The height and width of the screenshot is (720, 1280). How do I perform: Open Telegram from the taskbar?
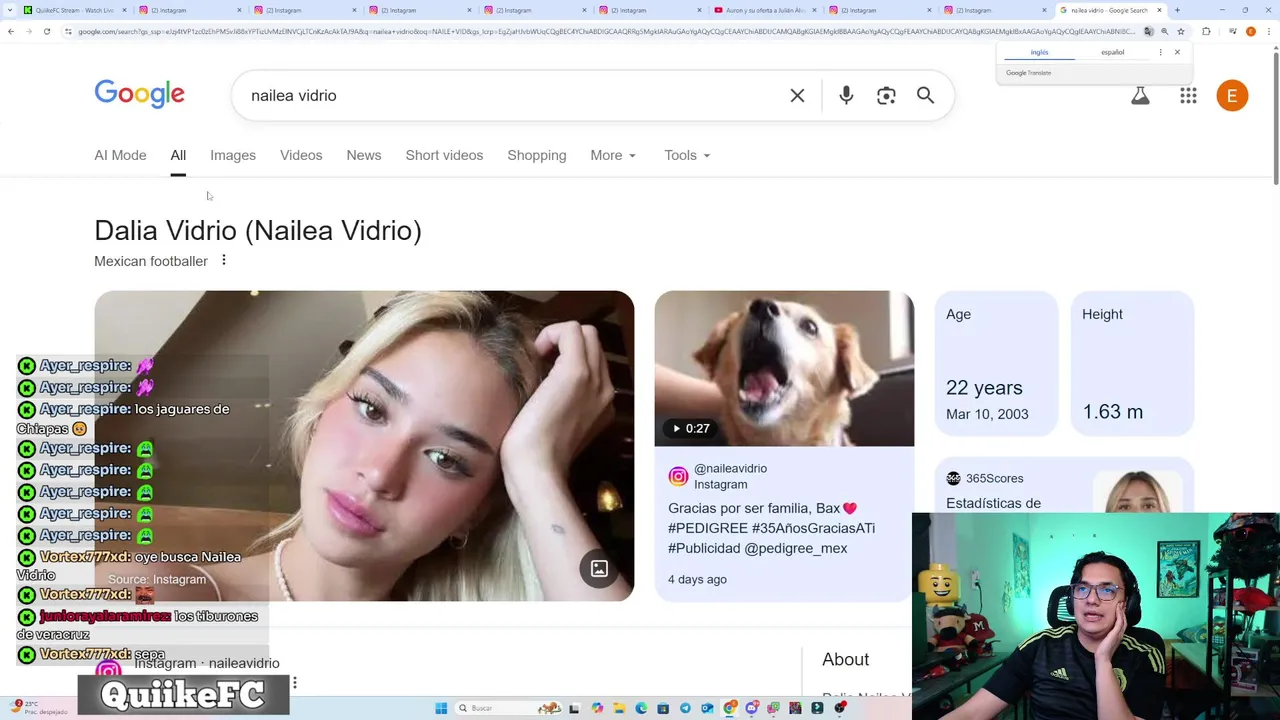click(x=685, y=708)
